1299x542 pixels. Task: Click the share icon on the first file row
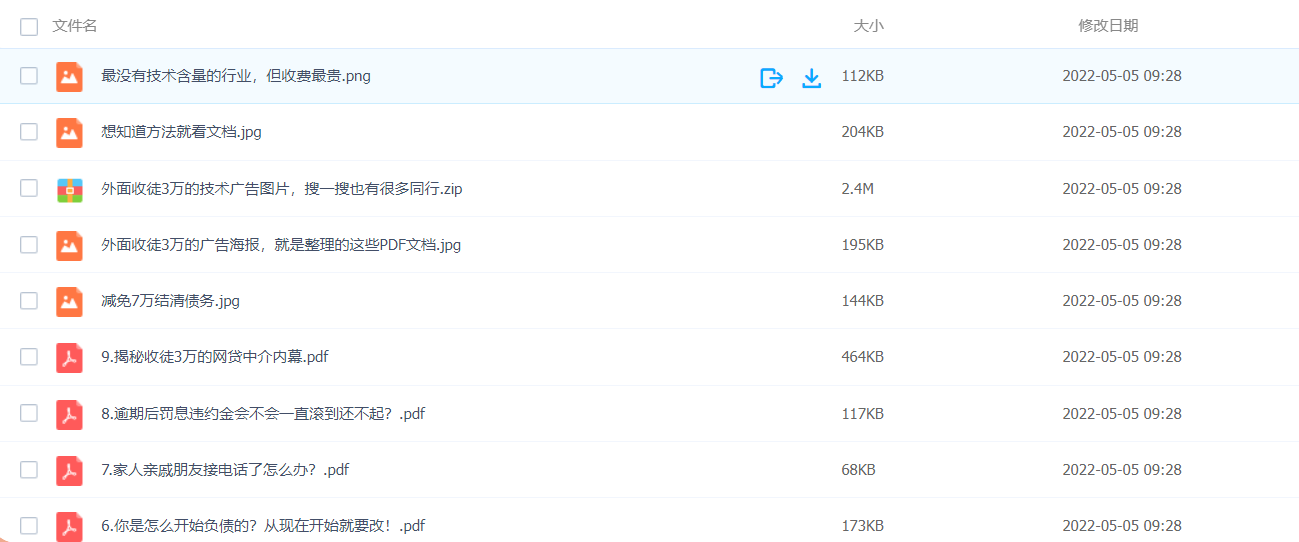[x=771, y=77]
